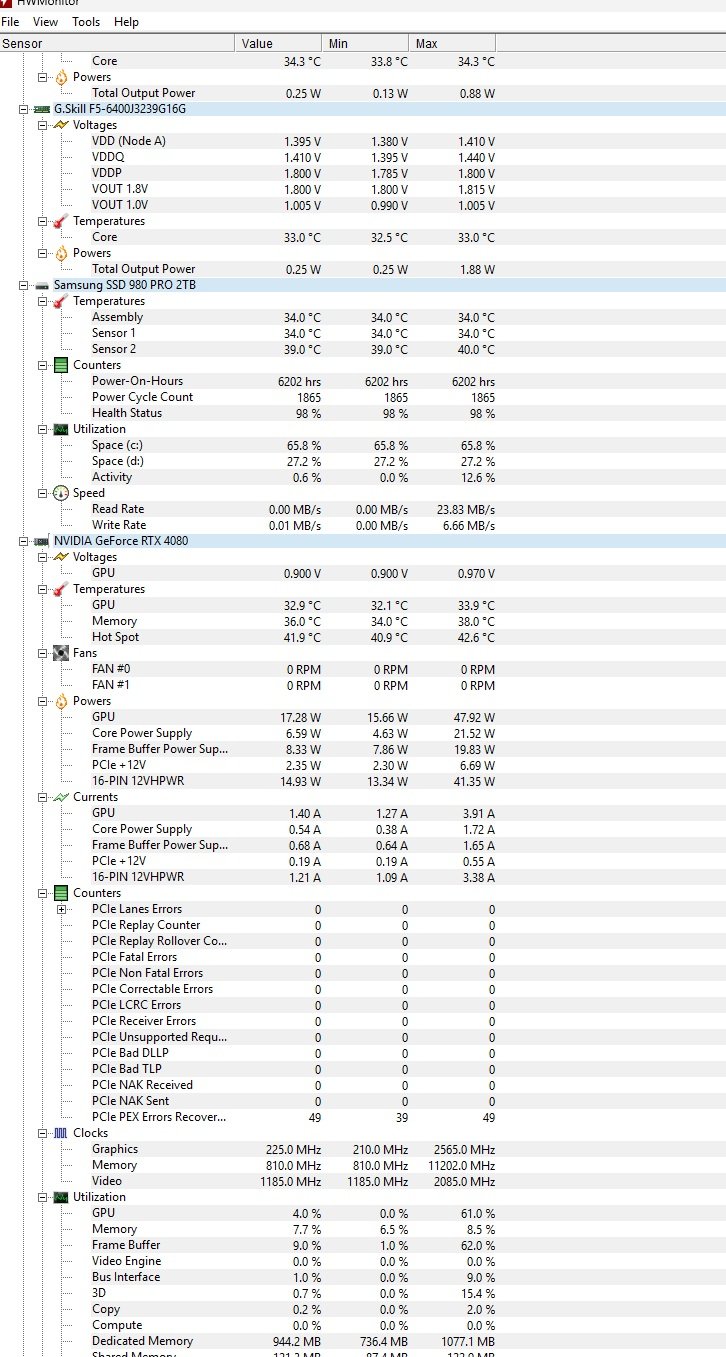726x1357 pixels.
Task: Click the Temperatures thermometer icon under G.Skill
Action: pos(61,221)
